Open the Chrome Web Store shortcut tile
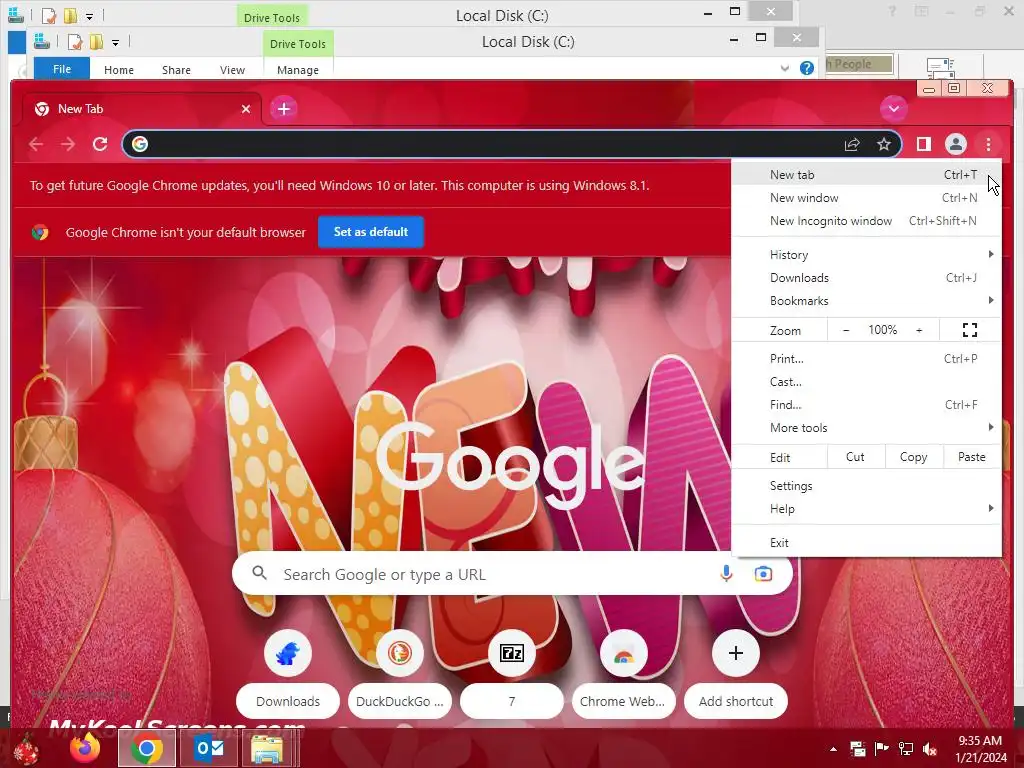1024x768 pixels. [x=623, y=673]
